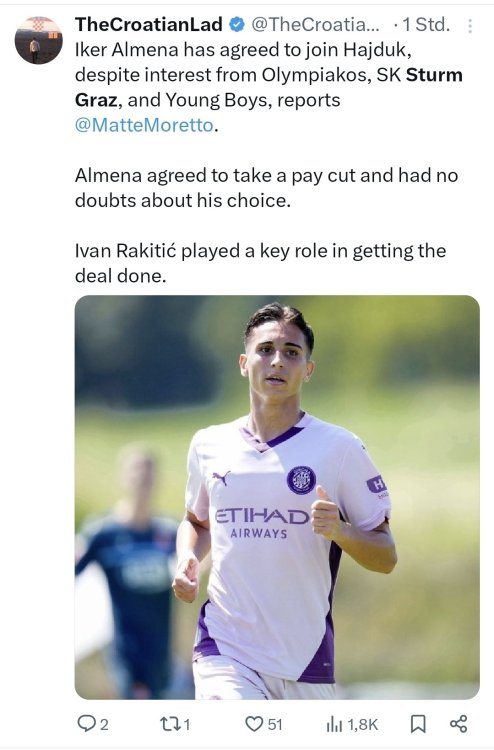
Task: Bookmark this tweet
Action: [418, 724]
